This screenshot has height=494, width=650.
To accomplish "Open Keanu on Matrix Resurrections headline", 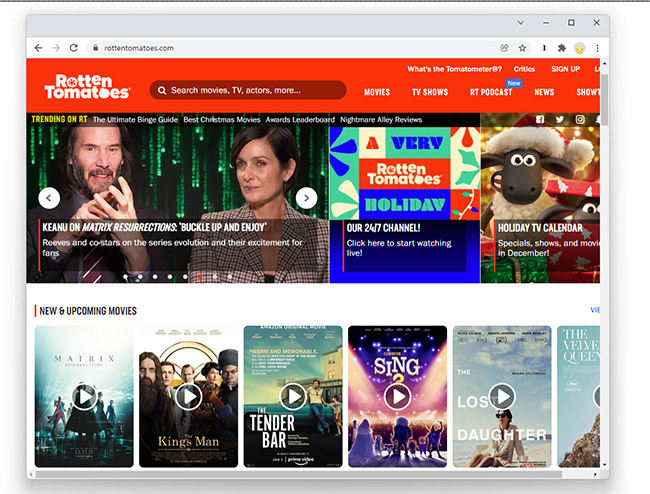I will [x=154, y=228].
